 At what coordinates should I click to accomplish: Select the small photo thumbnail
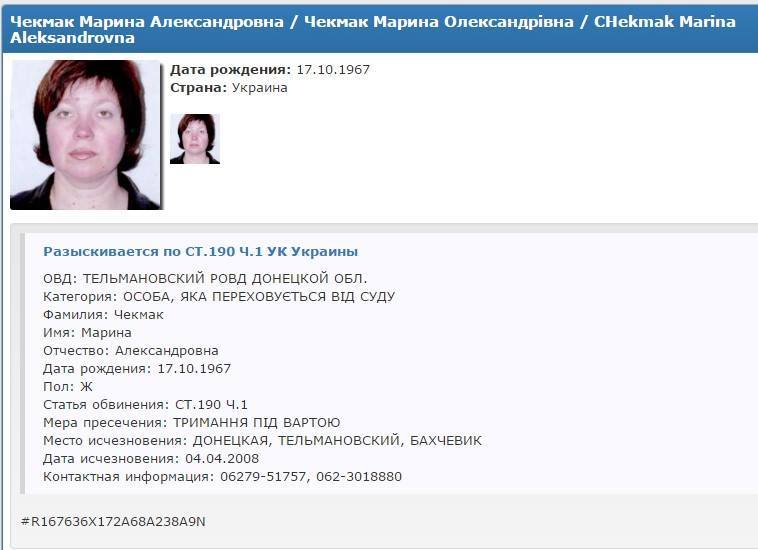[195, 139]
